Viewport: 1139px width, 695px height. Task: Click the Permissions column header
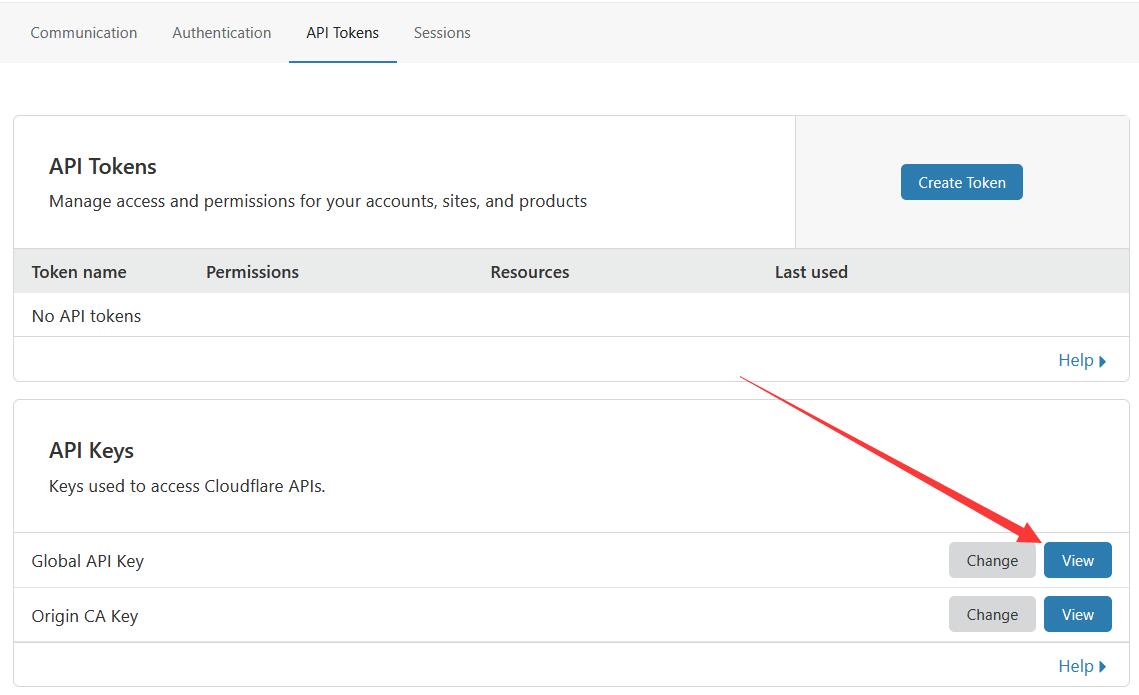(252, 272)
